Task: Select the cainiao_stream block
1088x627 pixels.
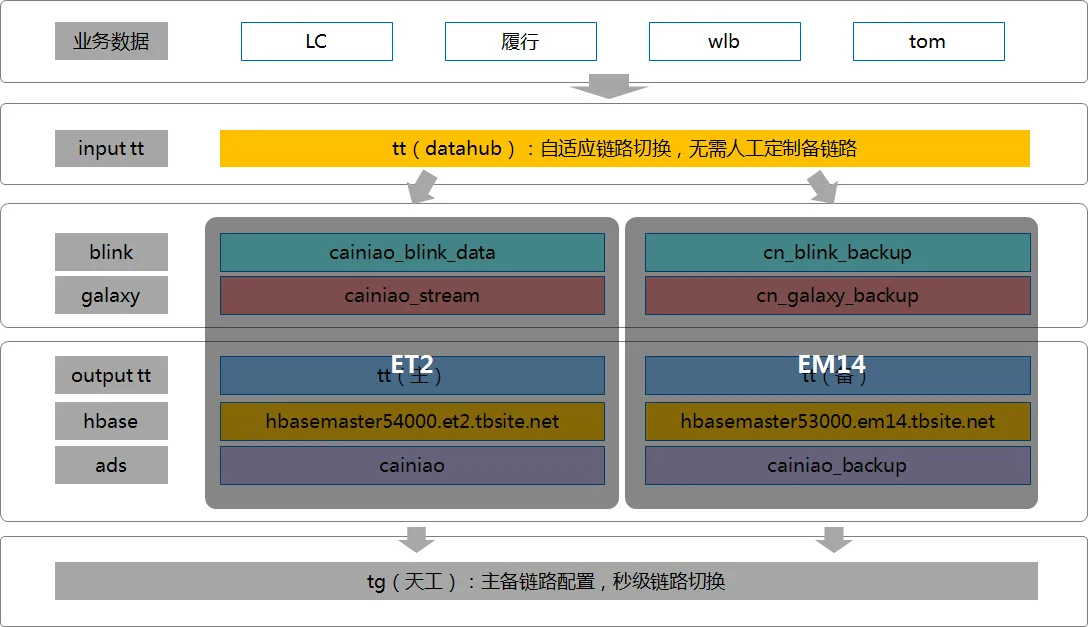Action: [412, 295]
